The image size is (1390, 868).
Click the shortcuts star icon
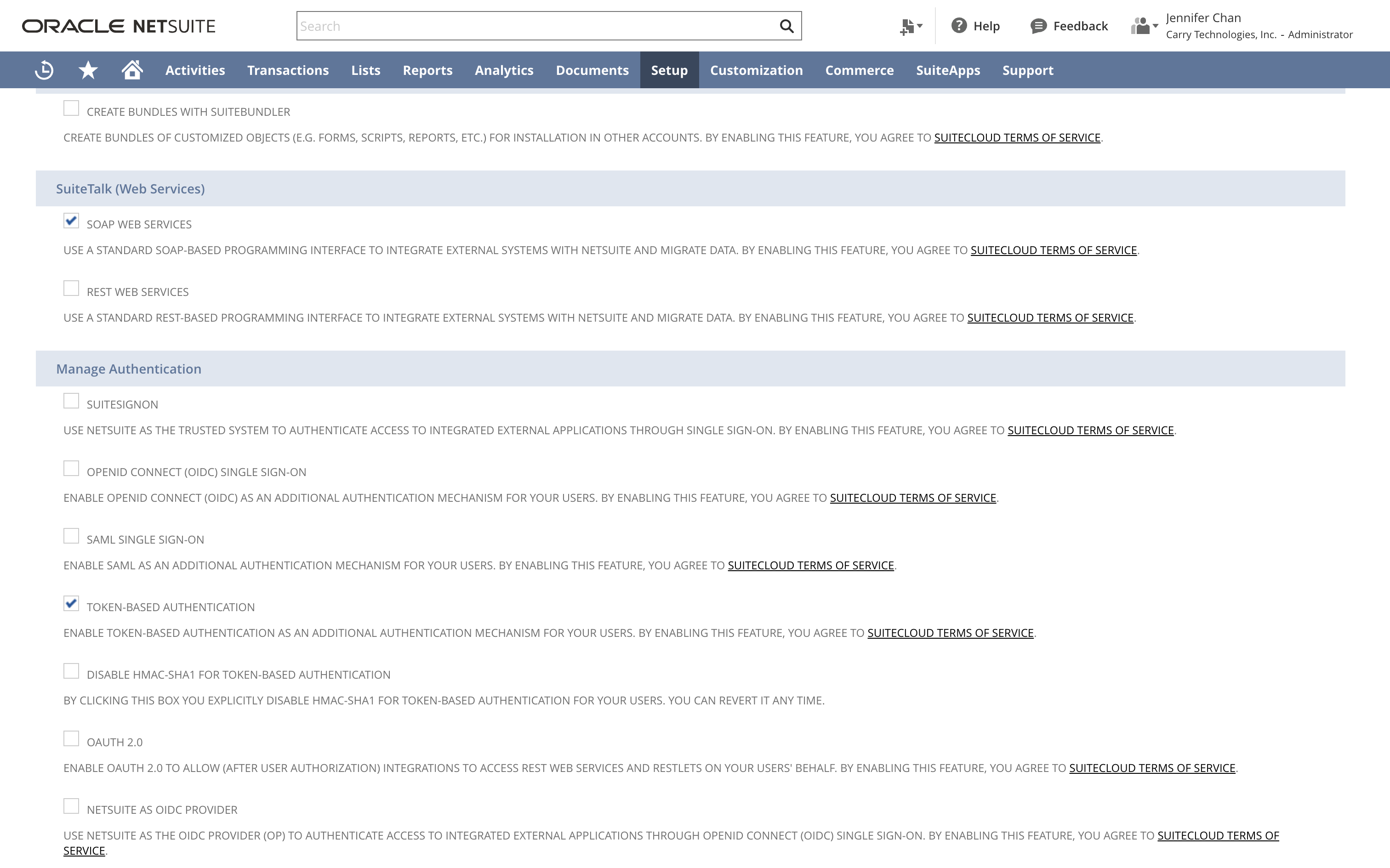87,69
